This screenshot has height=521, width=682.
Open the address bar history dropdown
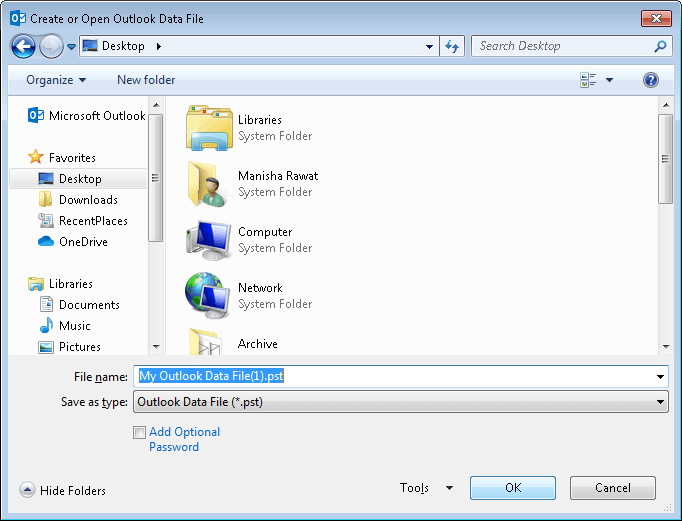(x=429, y=46)
